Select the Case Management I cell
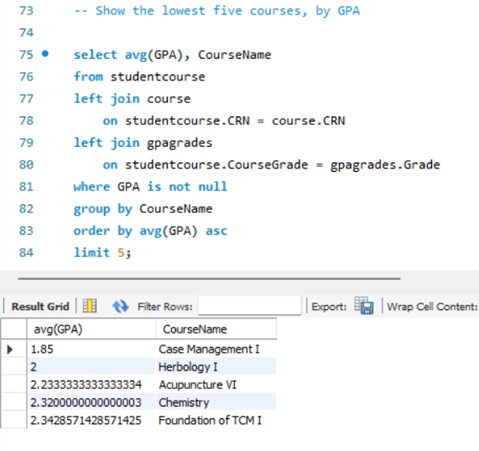479x451 pixels. pyautogui.click(x=216, y=349)
